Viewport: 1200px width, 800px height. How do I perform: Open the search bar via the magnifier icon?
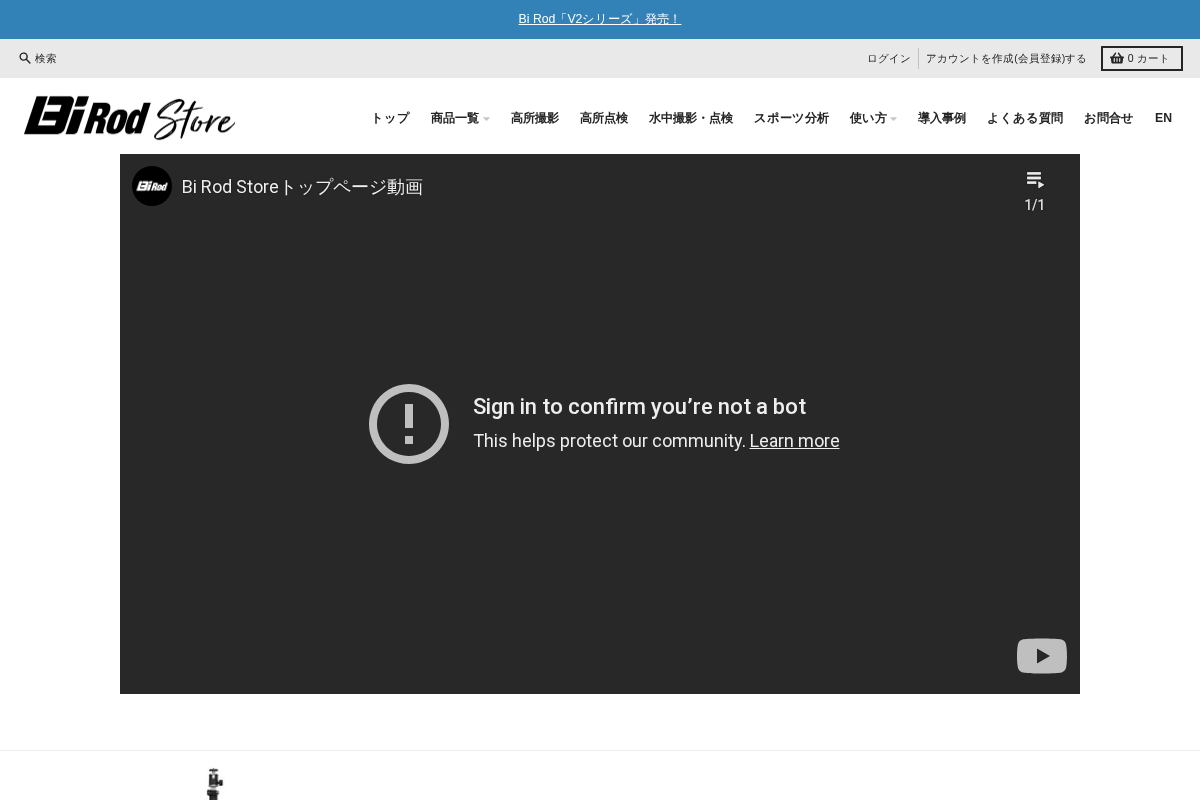[x=24, y=58]
